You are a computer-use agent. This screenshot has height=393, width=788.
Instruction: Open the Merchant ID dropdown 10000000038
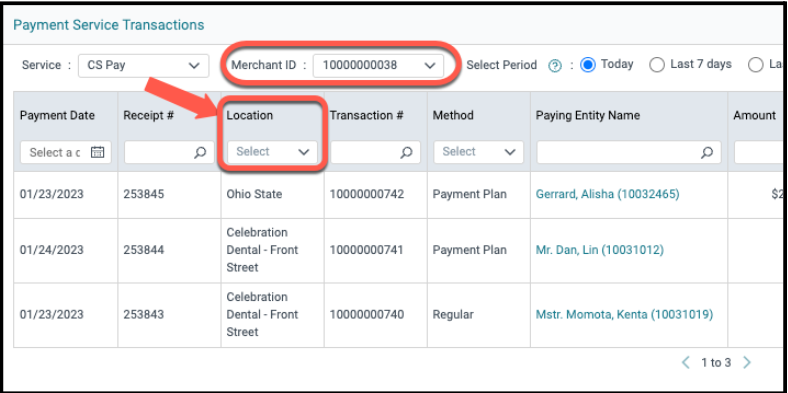pyautogui.click(x=378, y=66)
